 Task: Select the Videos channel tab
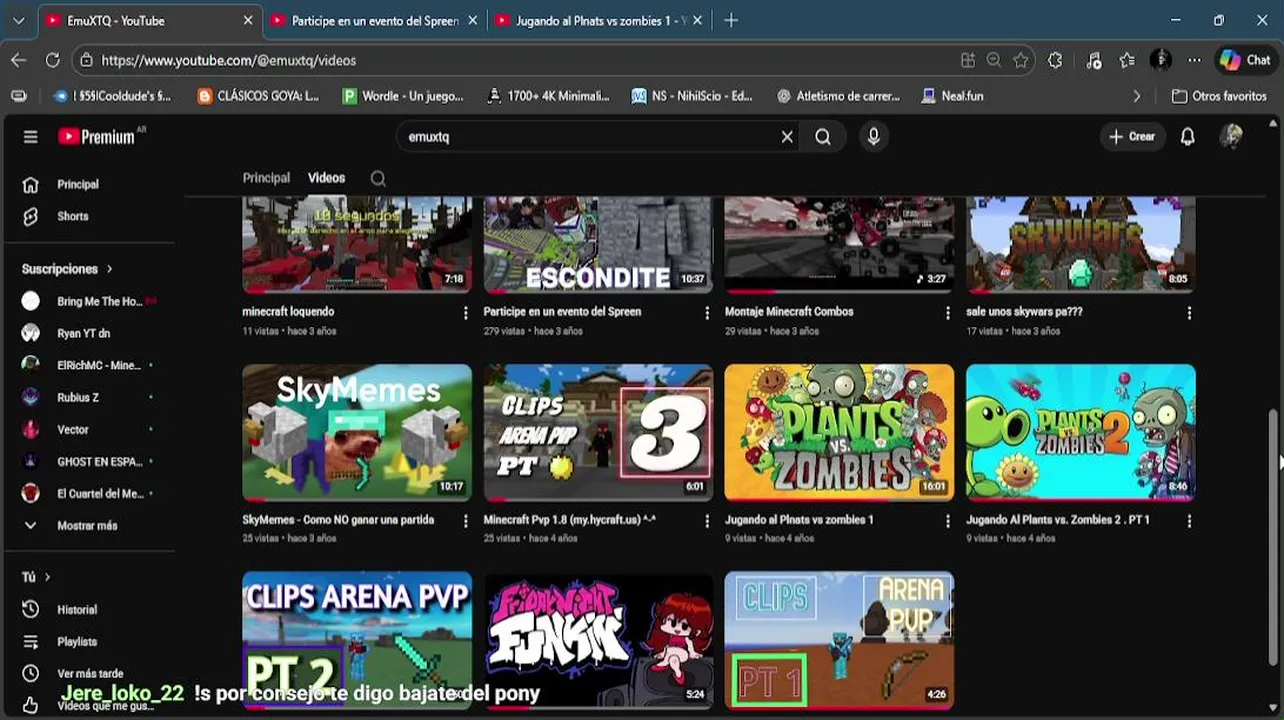(x=326, y=178)
